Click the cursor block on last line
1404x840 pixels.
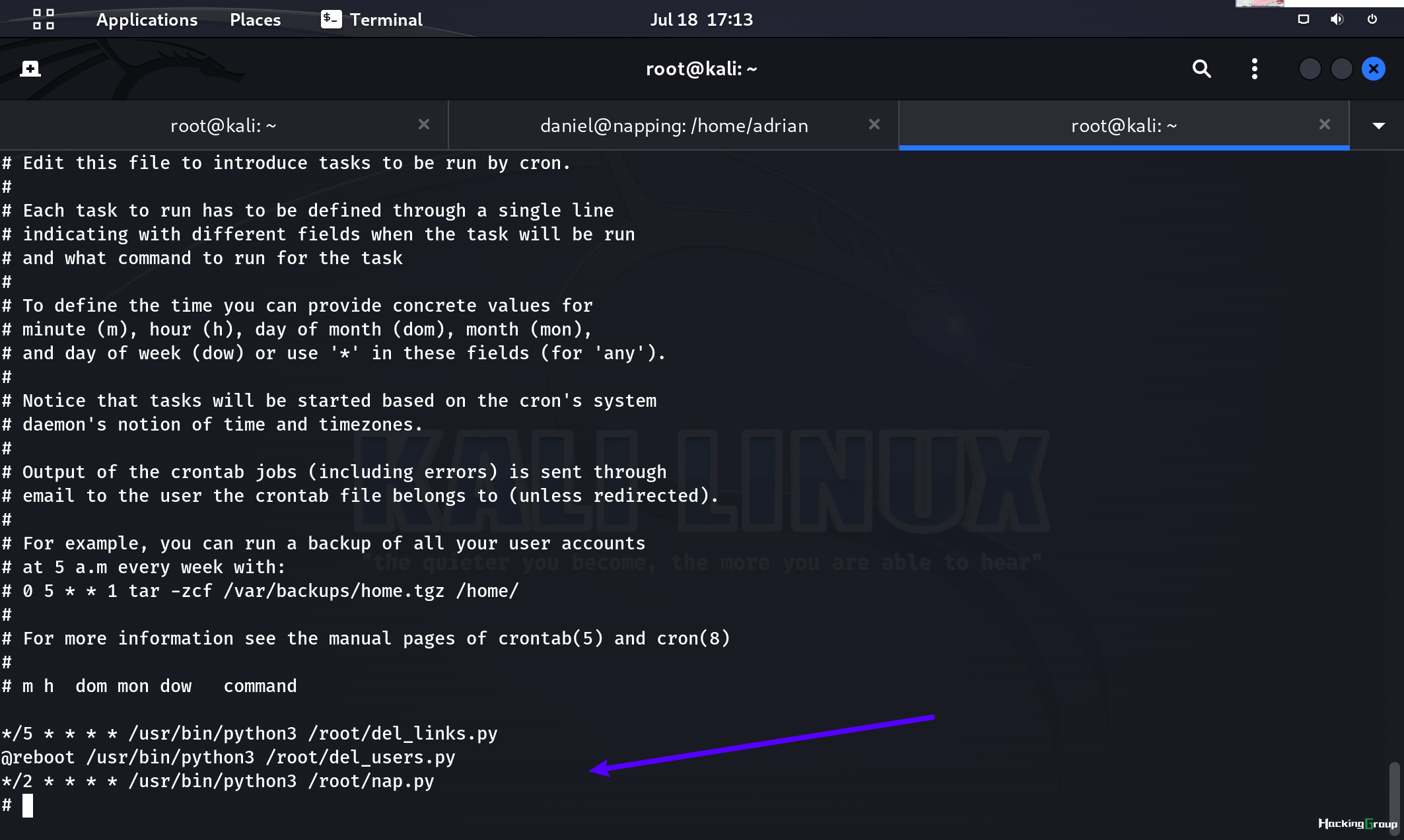coord(28,806)
